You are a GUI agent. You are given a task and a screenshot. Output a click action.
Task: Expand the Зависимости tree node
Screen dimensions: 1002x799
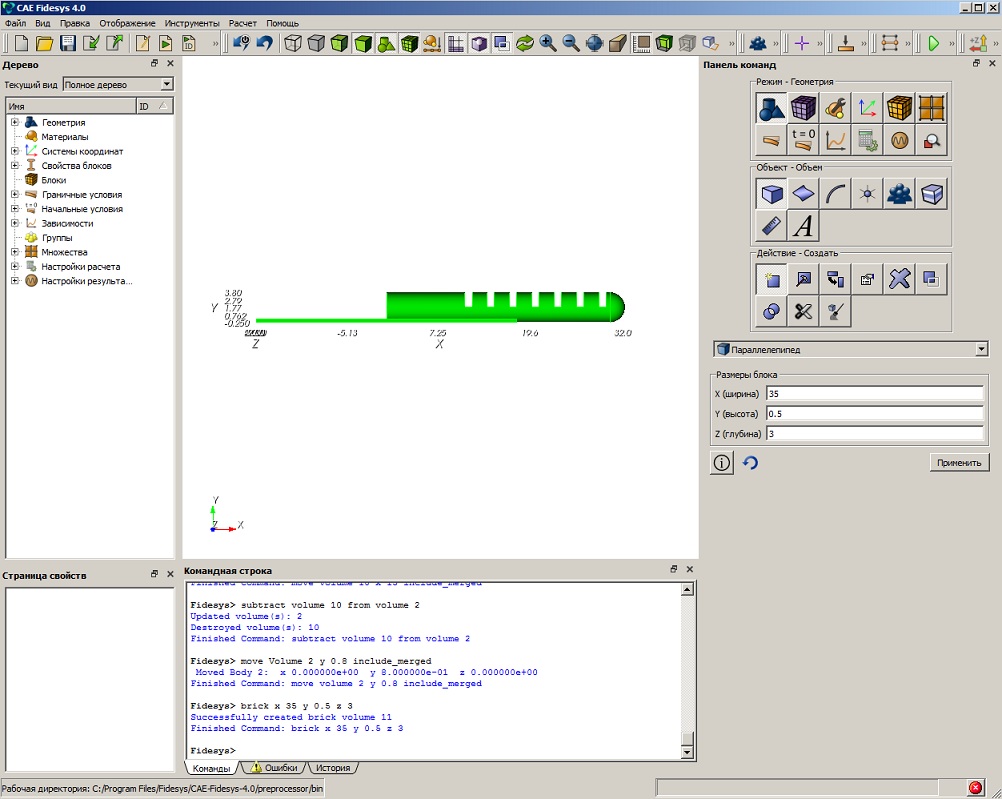click(15, 222)
